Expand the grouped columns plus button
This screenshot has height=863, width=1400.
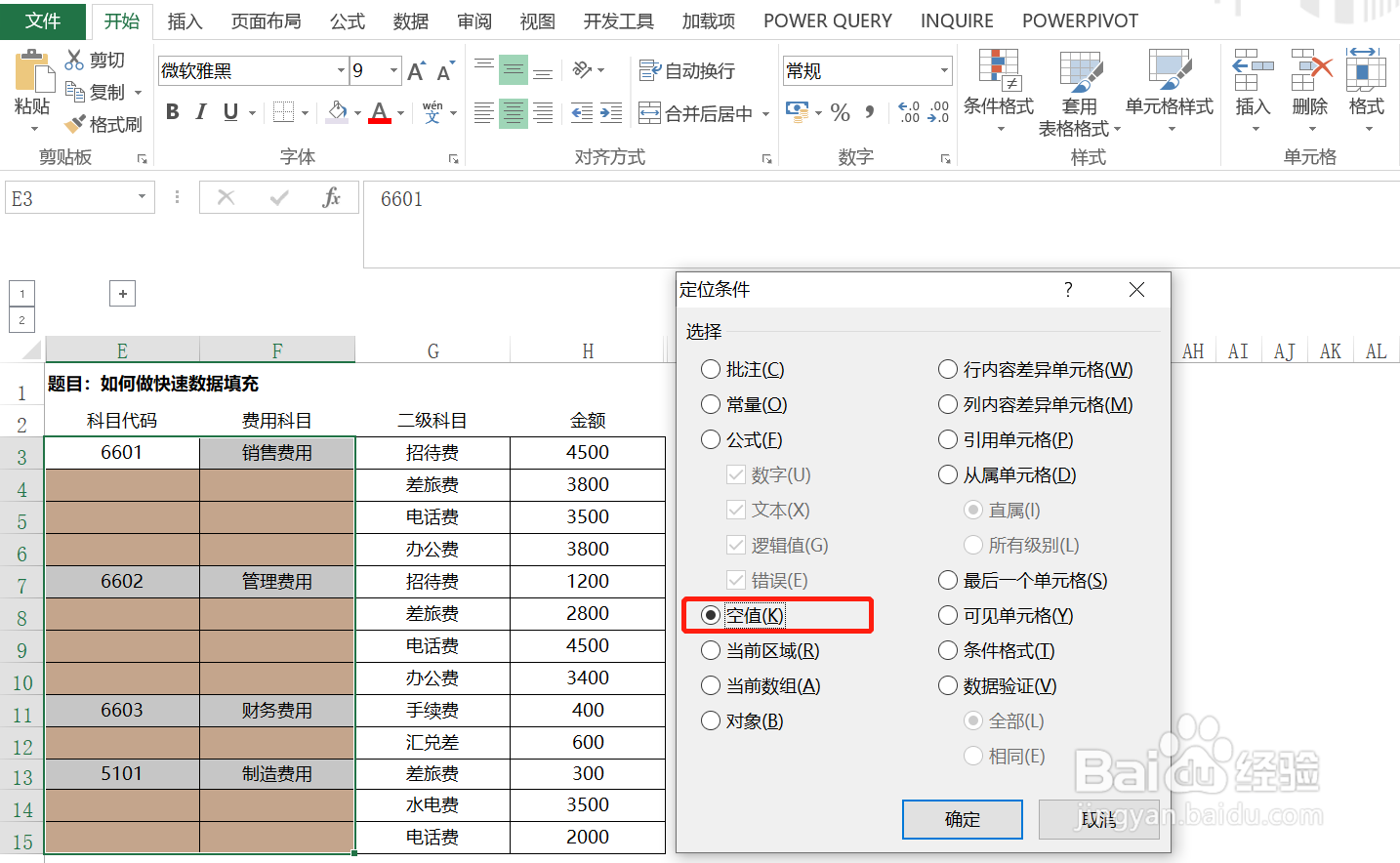[122, 293]
